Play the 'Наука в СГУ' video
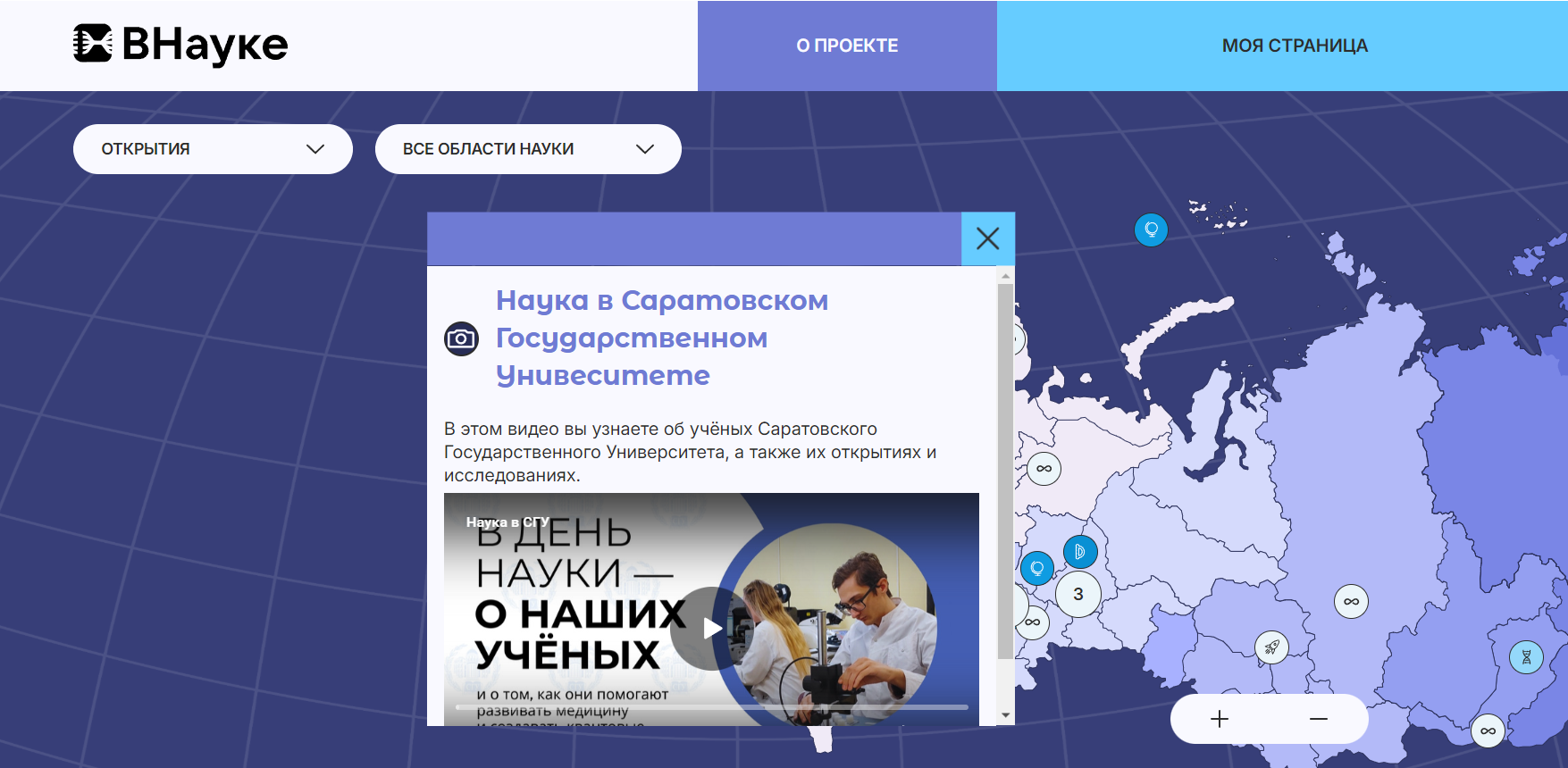Screen dimensions: 1568x768 [x=711, y=629]
